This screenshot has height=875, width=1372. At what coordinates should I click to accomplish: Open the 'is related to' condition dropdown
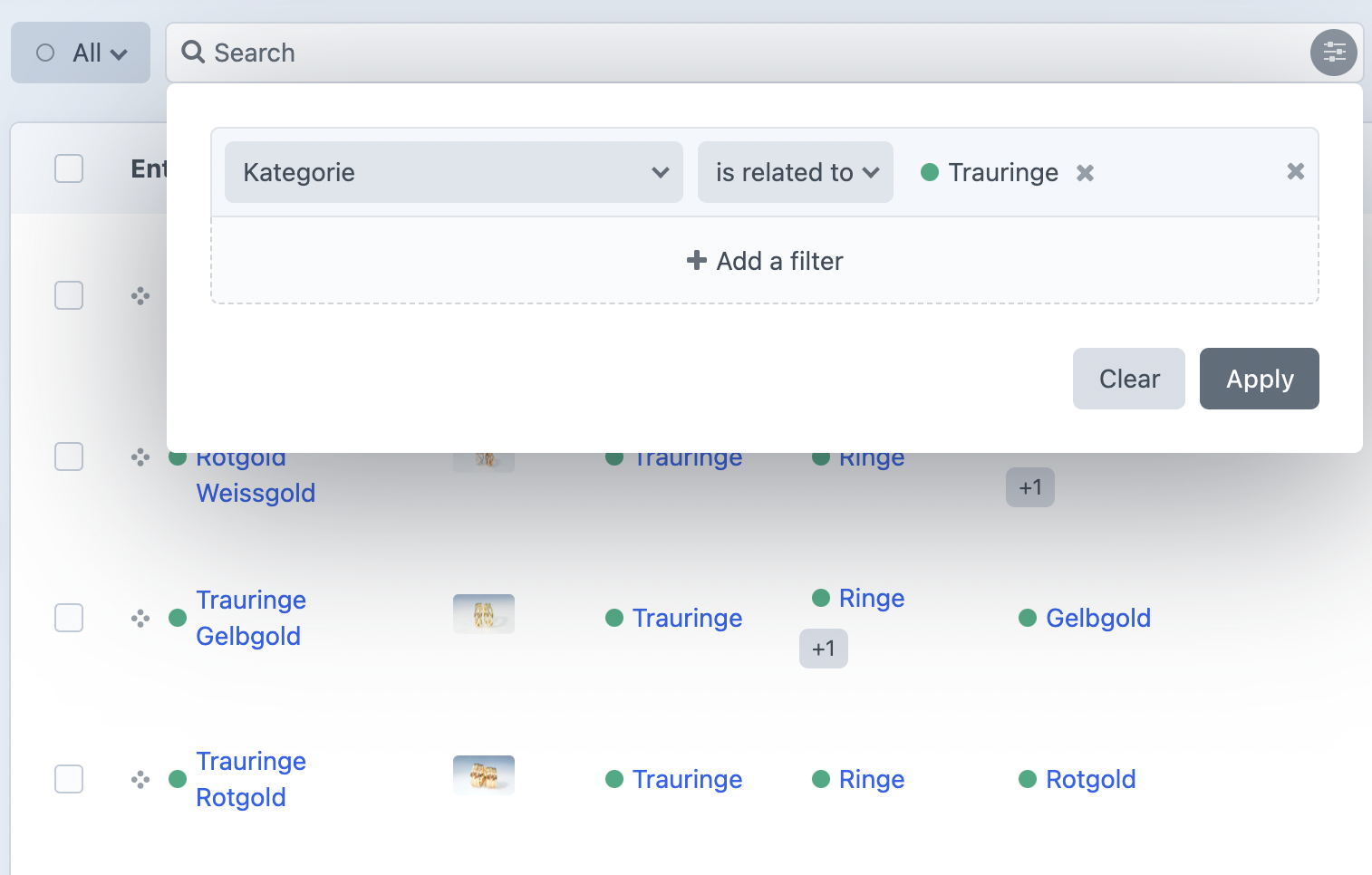click(x=795, y=172)
